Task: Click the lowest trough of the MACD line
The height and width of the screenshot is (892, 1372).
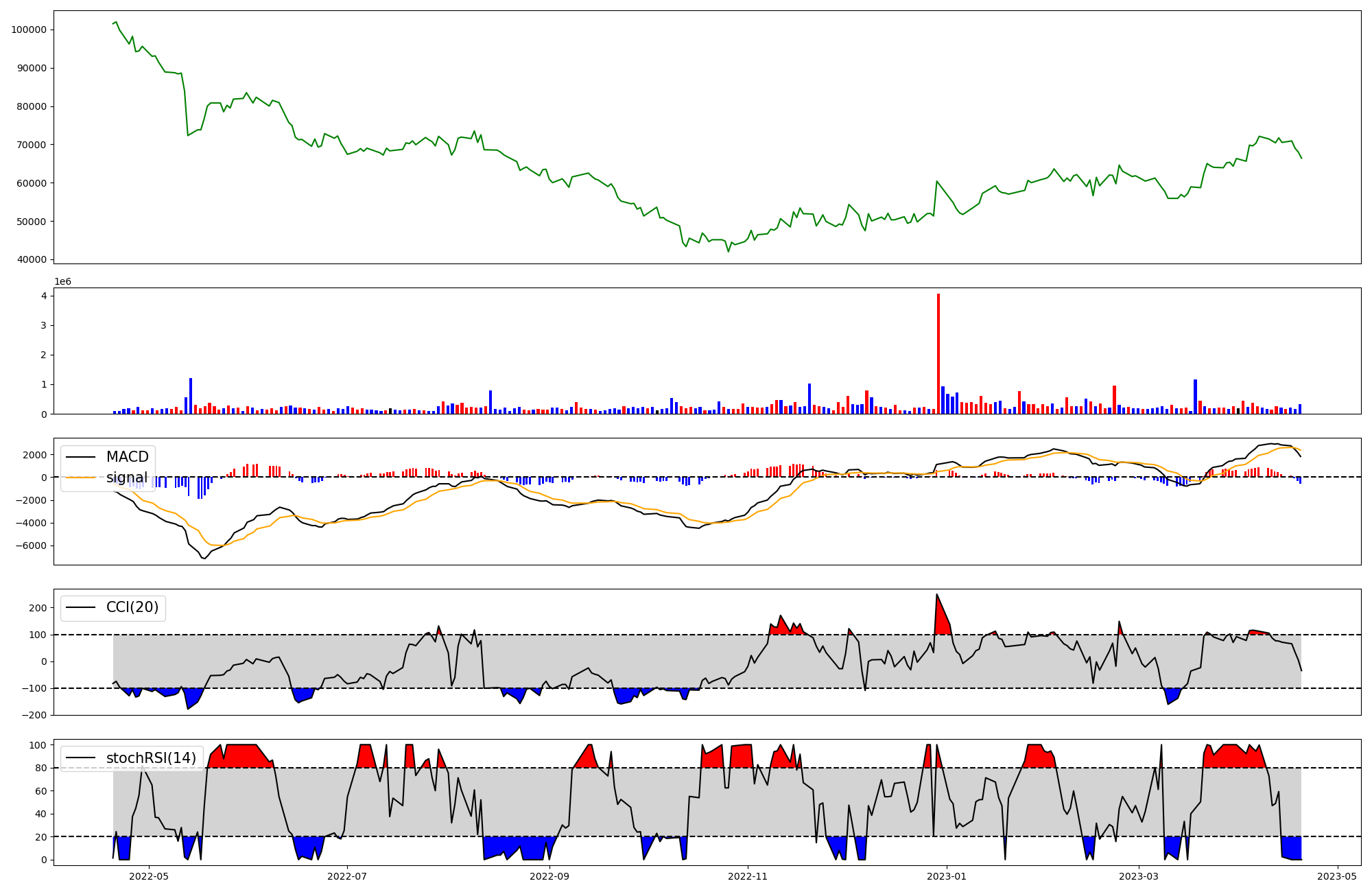Action: 204,558
